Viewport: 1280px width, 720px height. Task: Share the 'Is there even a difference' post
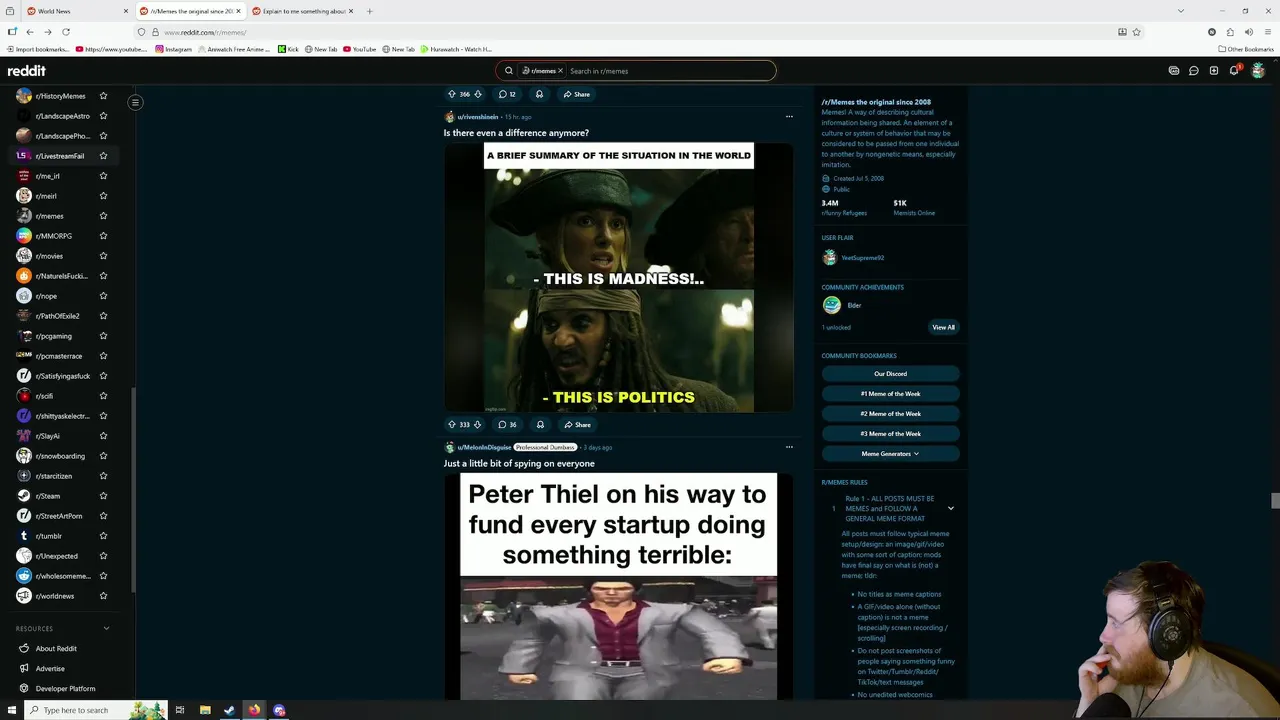[x=577, y=425]
